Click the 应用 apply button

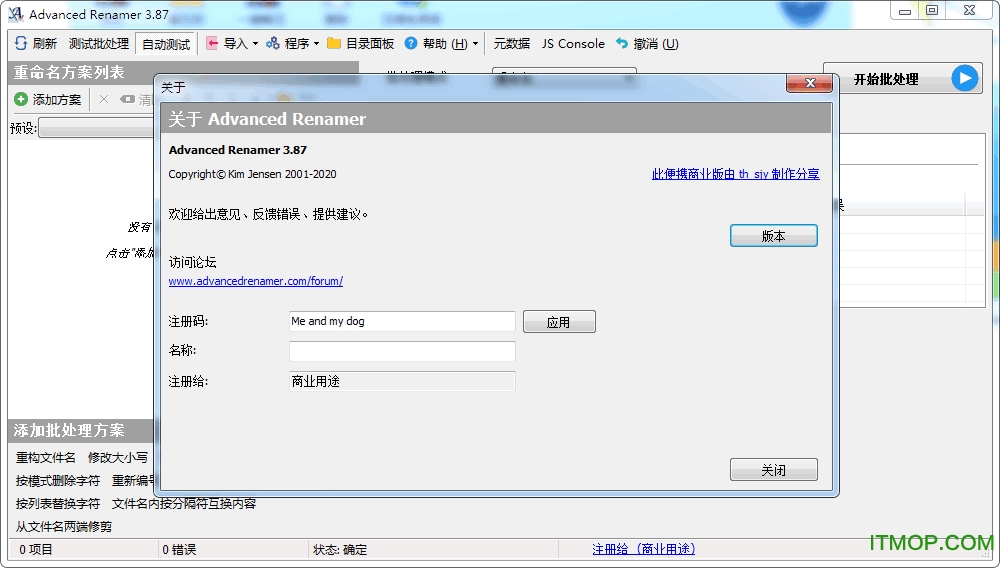point(559,322)
